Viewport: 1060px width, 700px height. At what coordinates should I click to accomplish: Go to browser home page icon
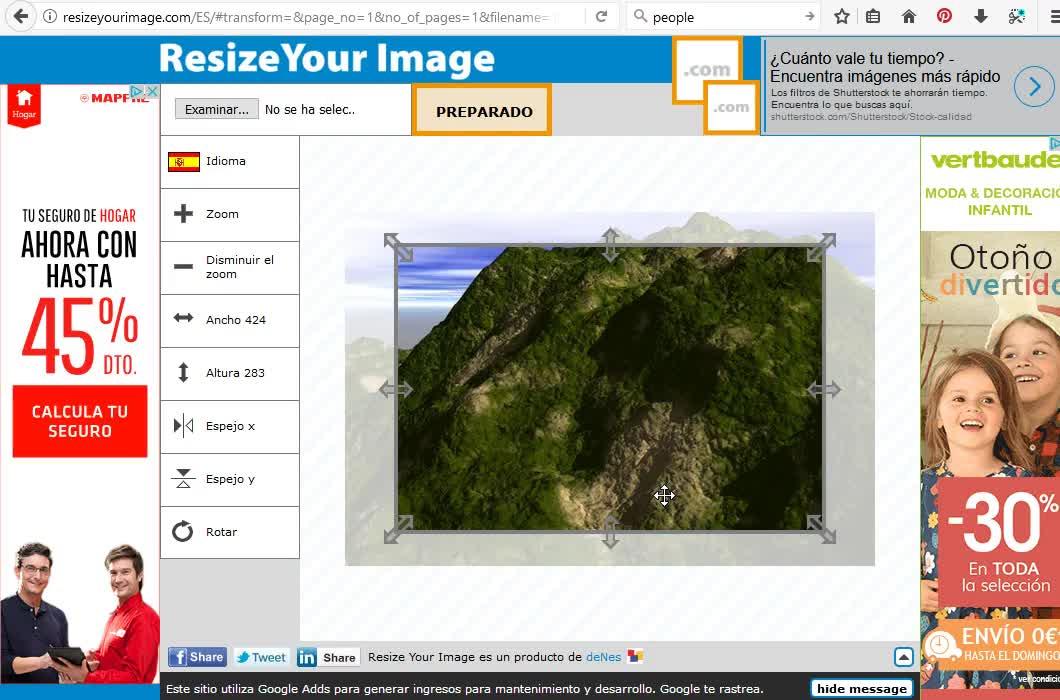coord(909,16)
